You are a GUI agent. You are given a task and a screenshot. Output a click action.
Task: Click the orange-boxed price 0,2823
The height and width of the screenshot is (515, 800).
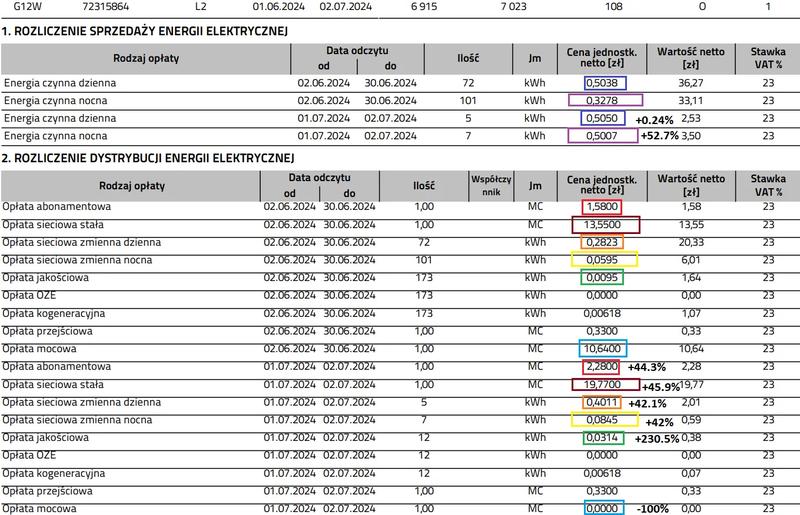point(602,242)
